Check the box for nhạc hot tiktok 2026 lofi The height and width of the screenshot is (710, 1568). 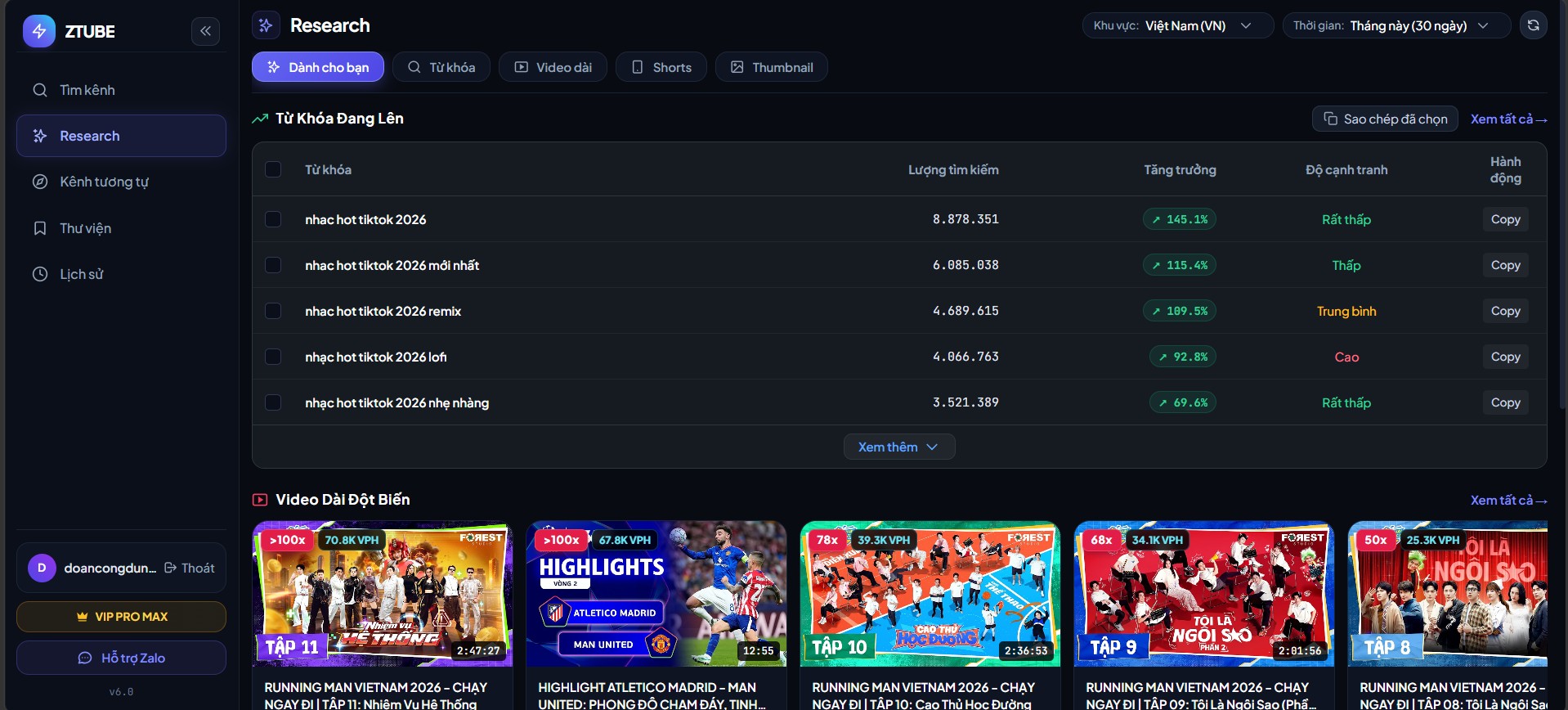[x=273, y=357]
